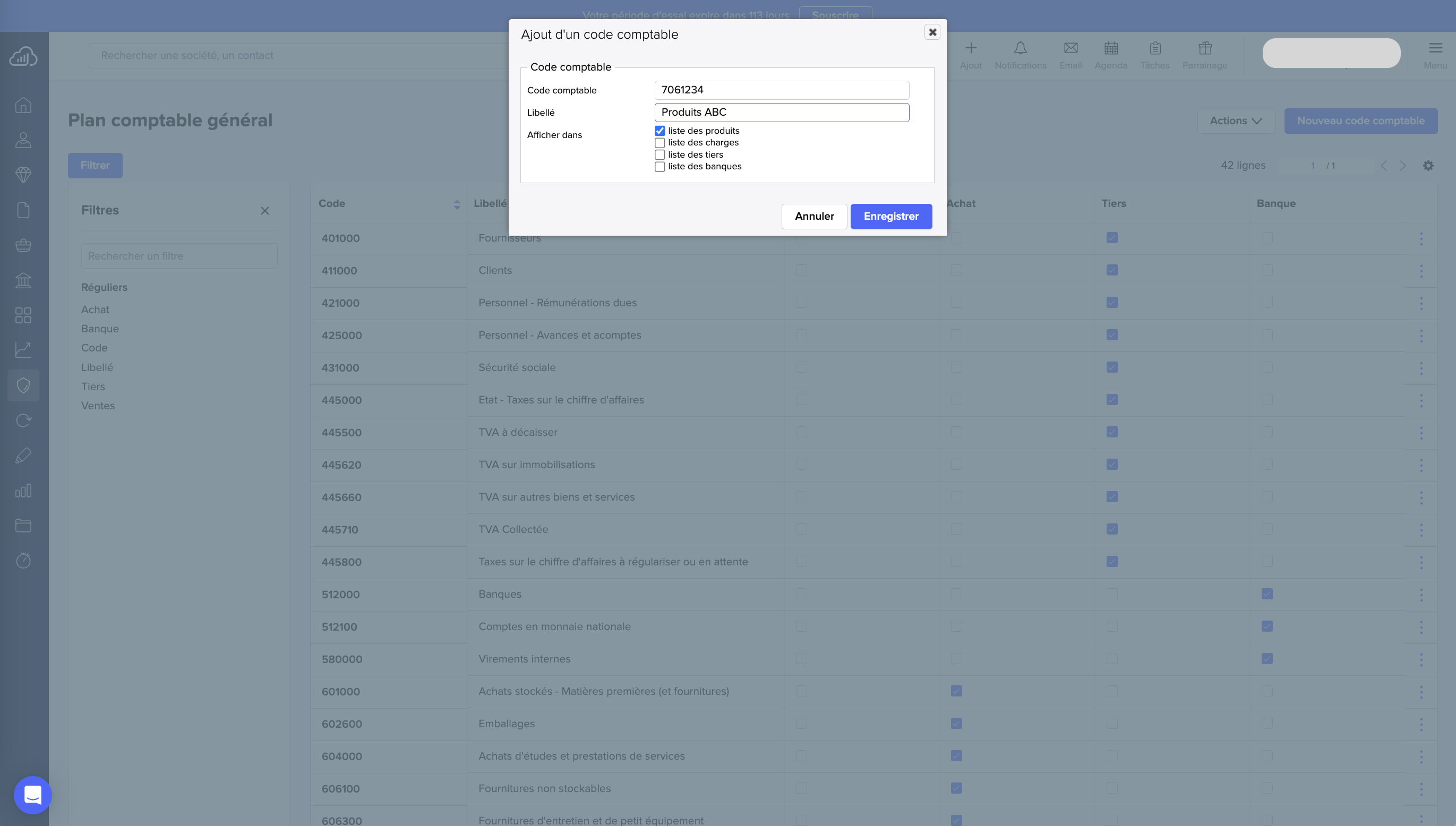
Task: Check the liste des banques option
Action: pos(660,167)
